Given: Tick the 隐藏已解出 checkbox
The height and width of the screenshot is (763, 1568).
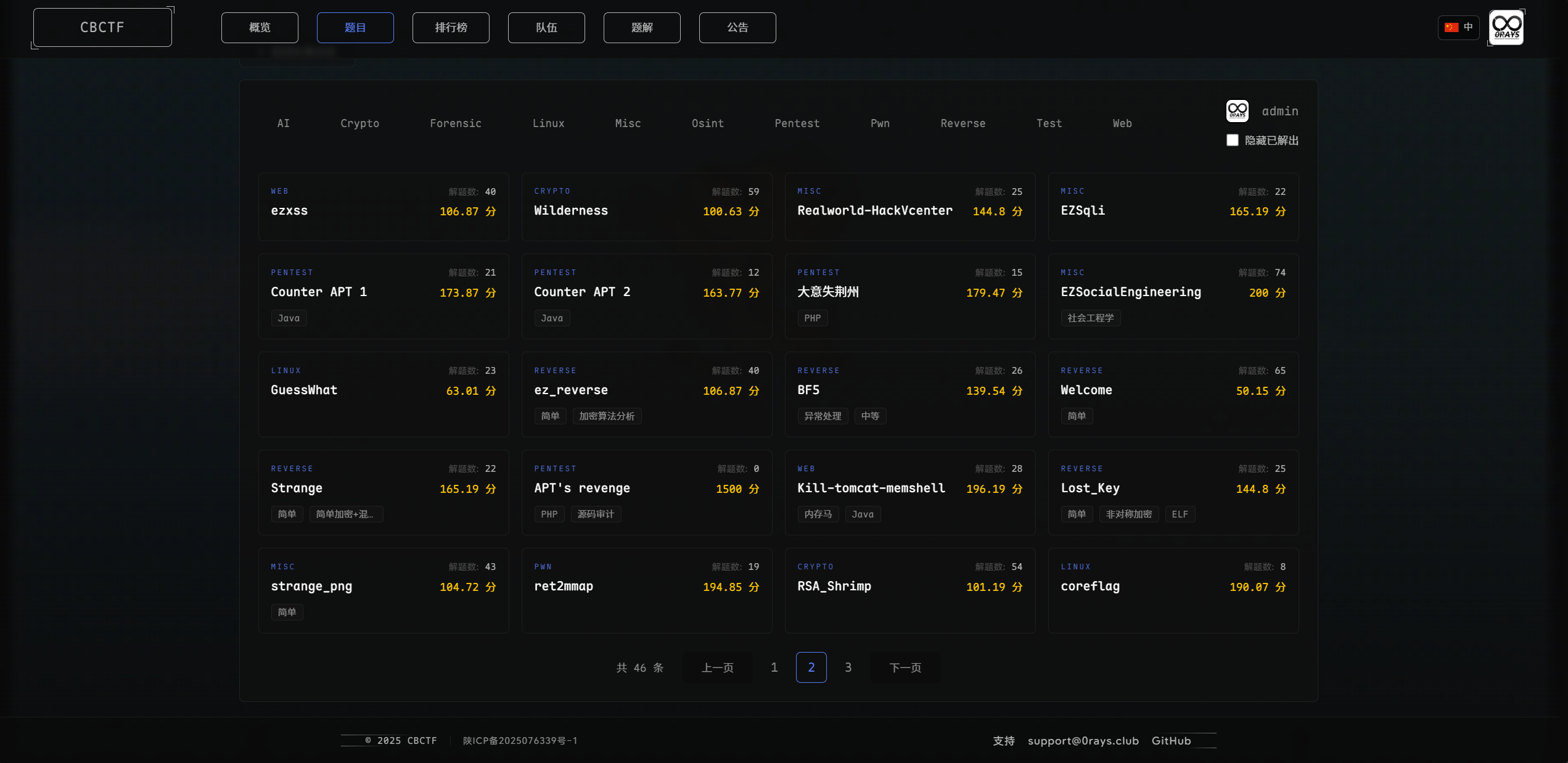Looking at the screenshot, I should tap(1232, 140).
